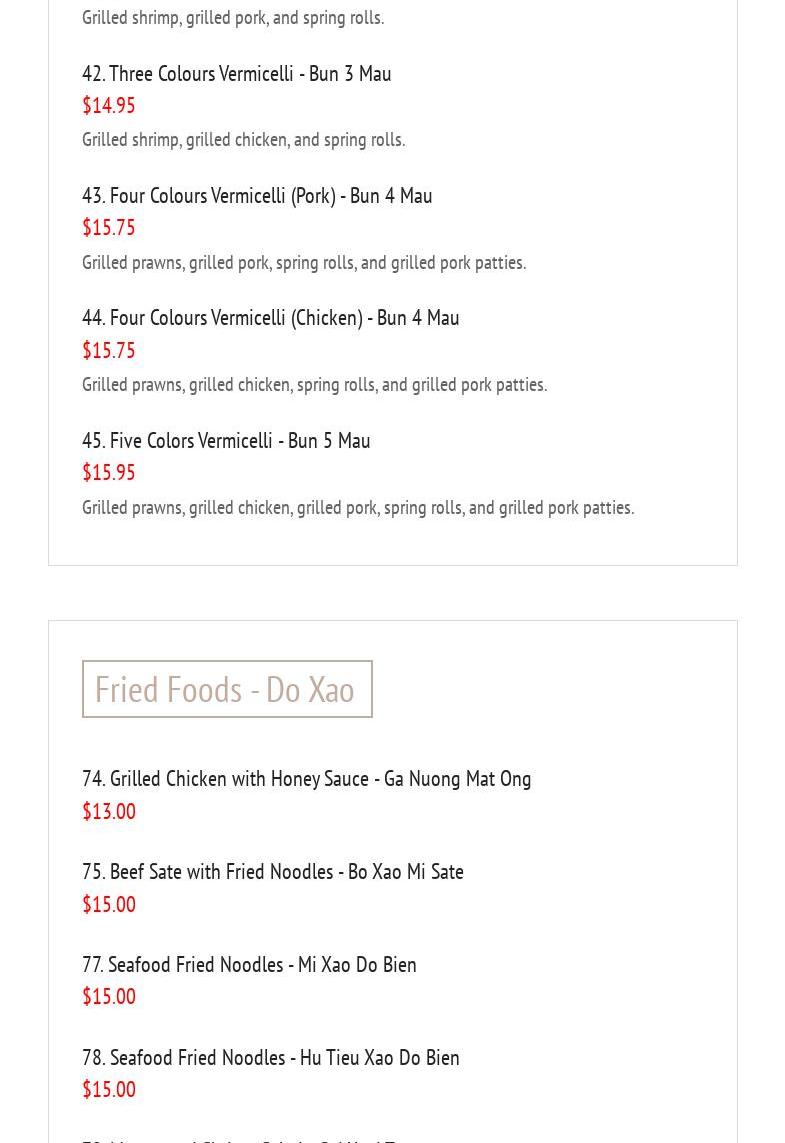Click the price under item 78
Screen dimensions: 785x1143
(x=108, y=1089)
